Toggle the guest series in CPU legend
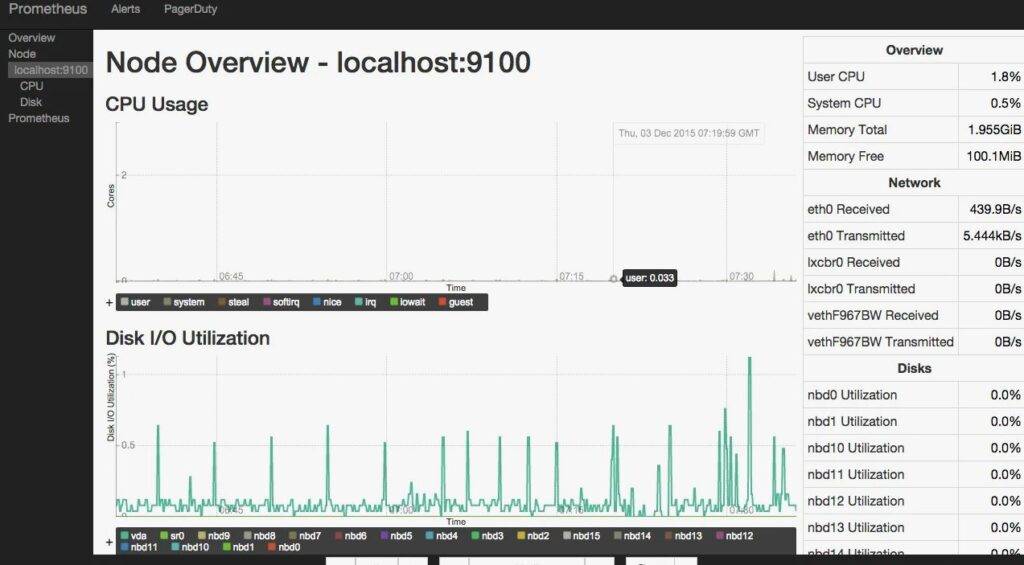 (456, 302)
